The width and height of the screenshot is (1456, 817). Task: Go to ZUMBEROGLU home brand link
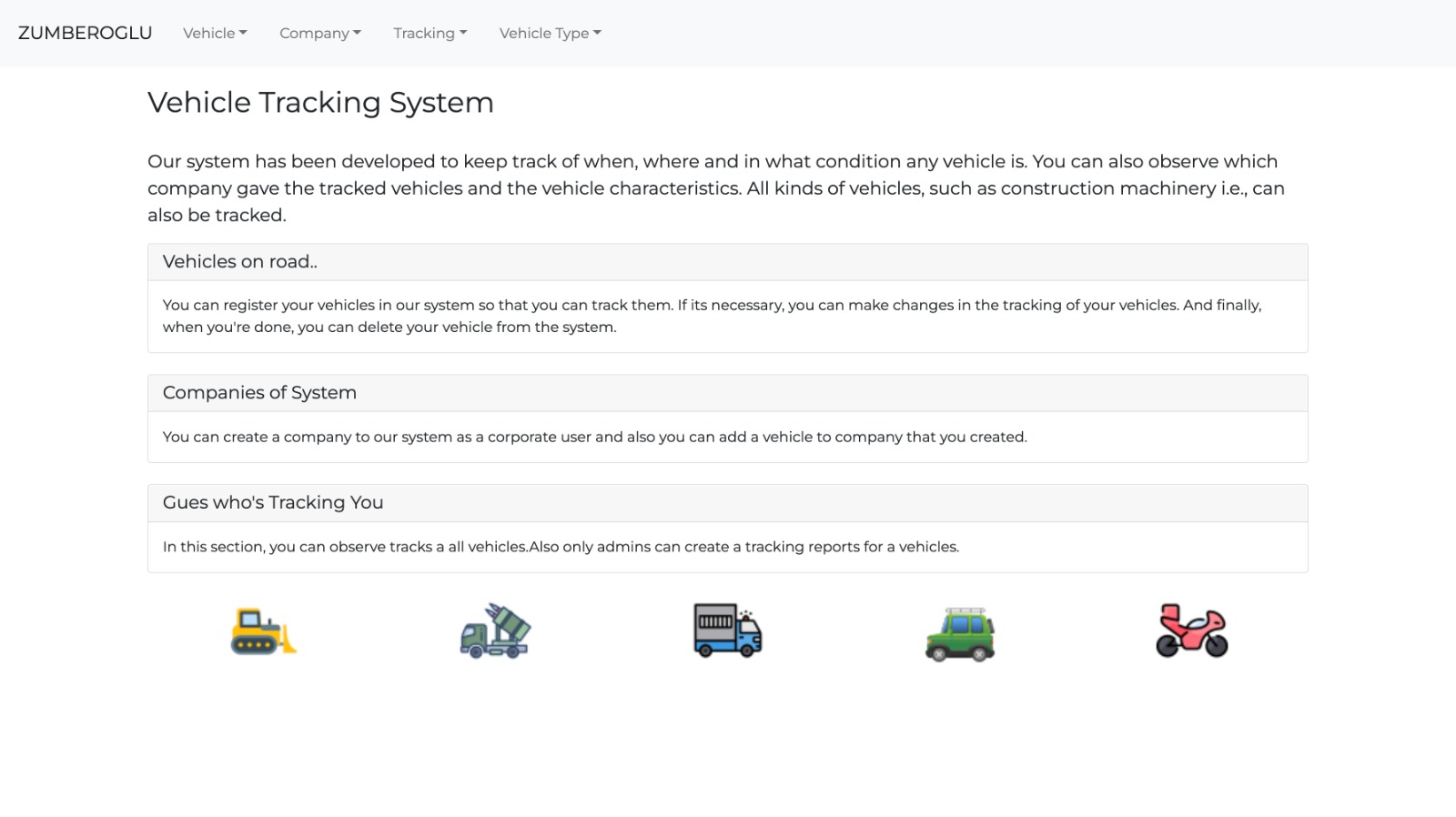[86, 33]
